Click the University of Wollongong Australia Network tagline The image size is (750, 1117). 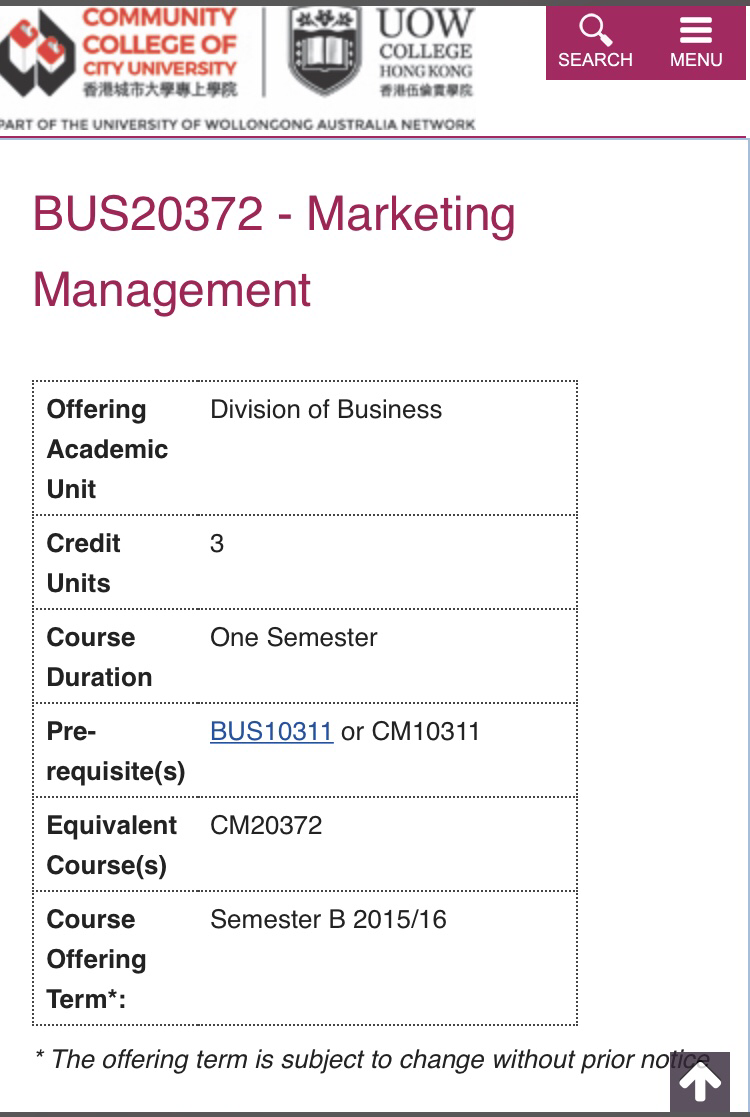click(x=237, y=125)
